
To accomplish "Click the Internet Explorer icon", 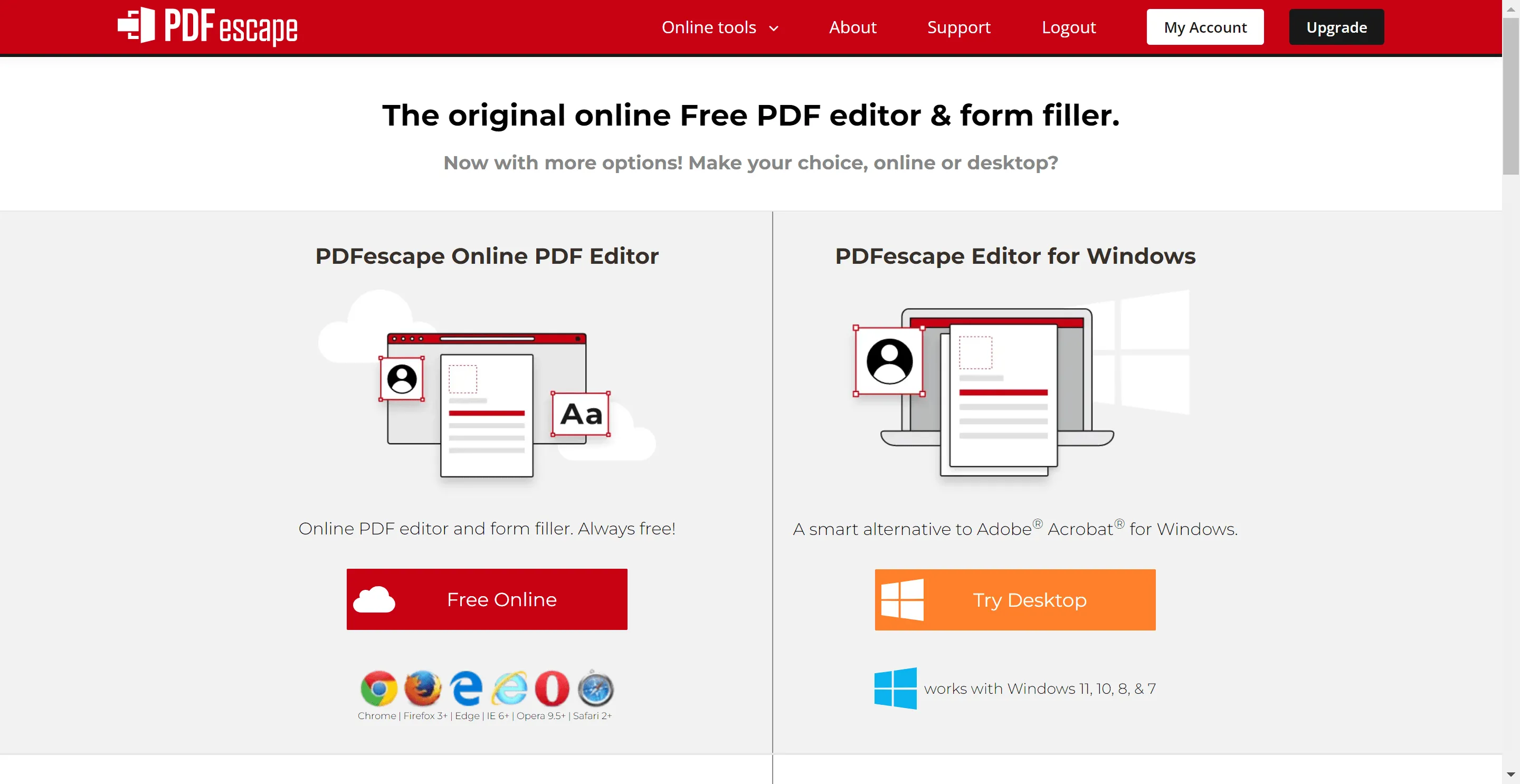I will pos(509,689).
